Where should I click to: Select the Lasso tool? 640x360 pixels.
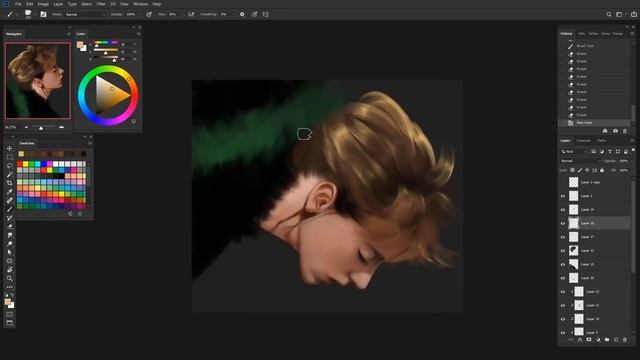coord(9,166)
